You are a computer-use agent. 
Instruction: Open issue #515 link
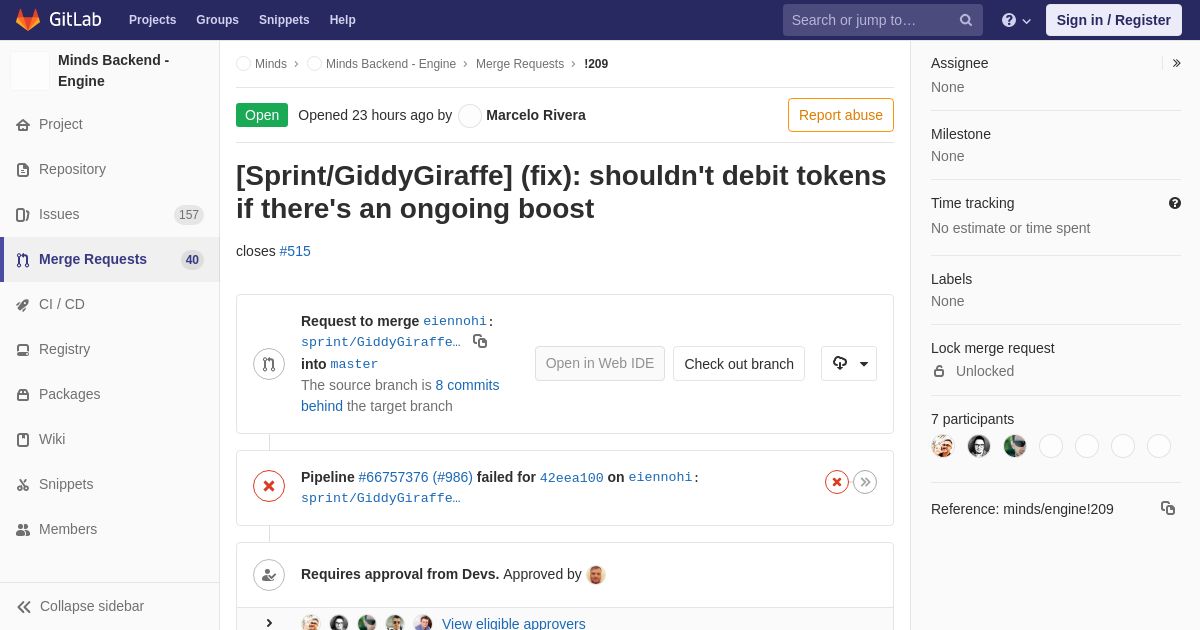295,251
